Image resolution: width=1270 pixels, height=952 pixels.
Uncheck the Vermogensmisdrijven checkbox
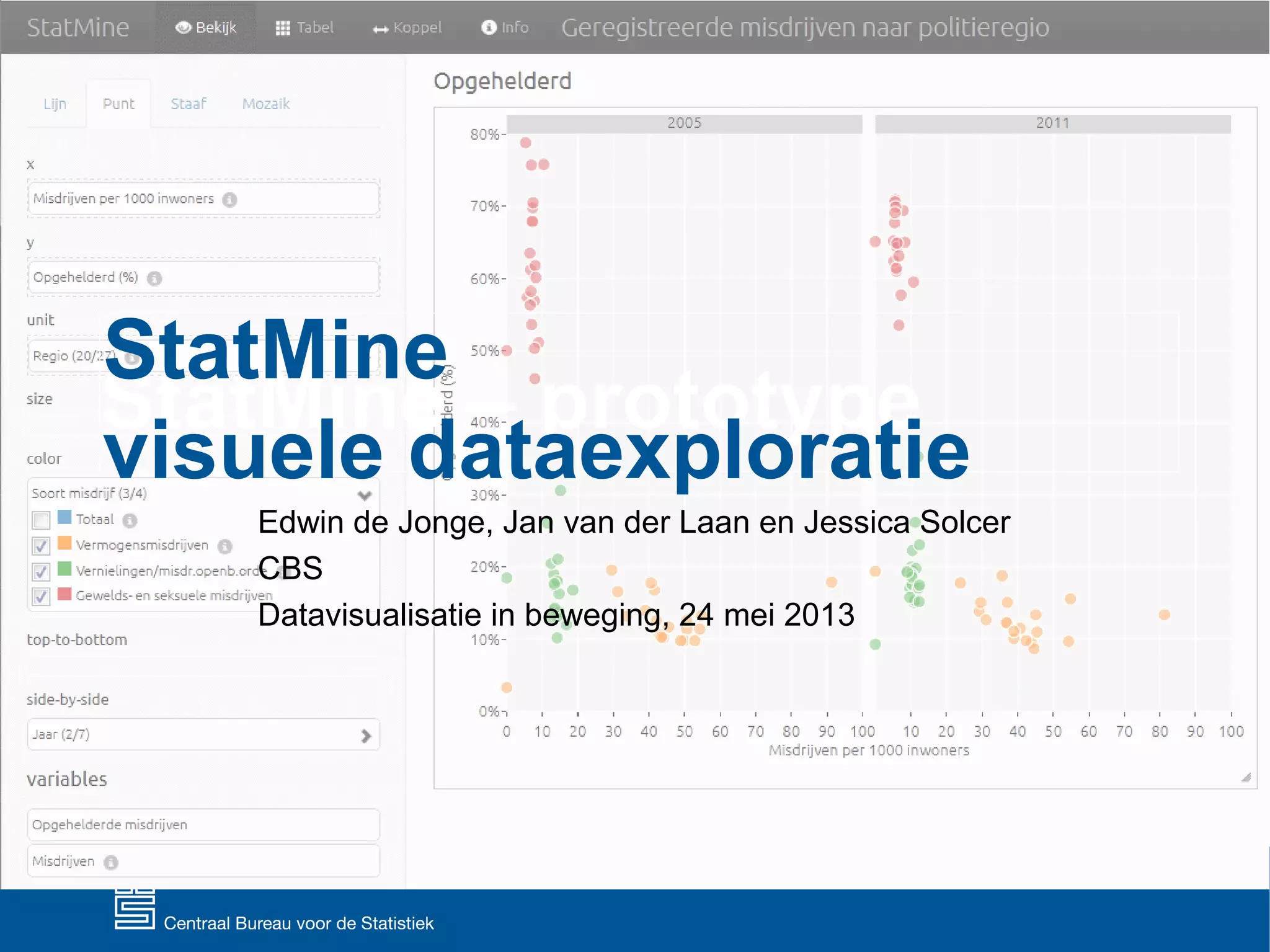[41, 546]
